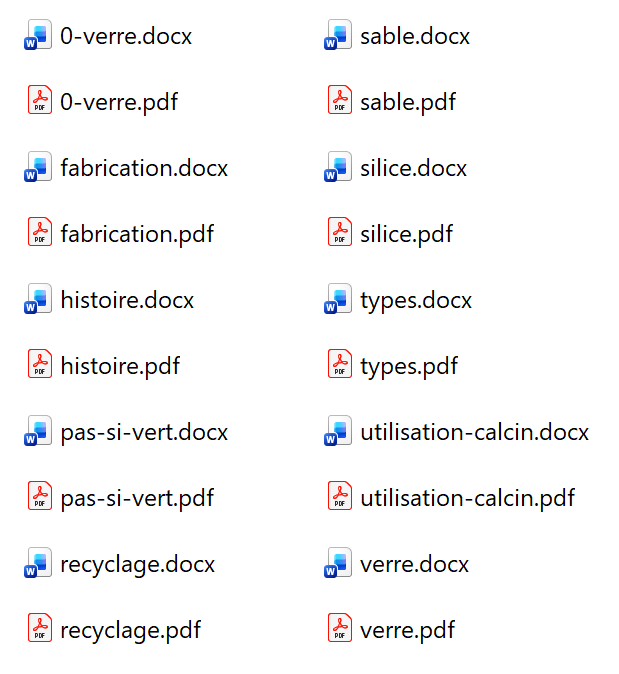This screenshot has width=619, height=674.
Task: Click the PDF icon for recyclage.pdf
Action: (39, 629)
